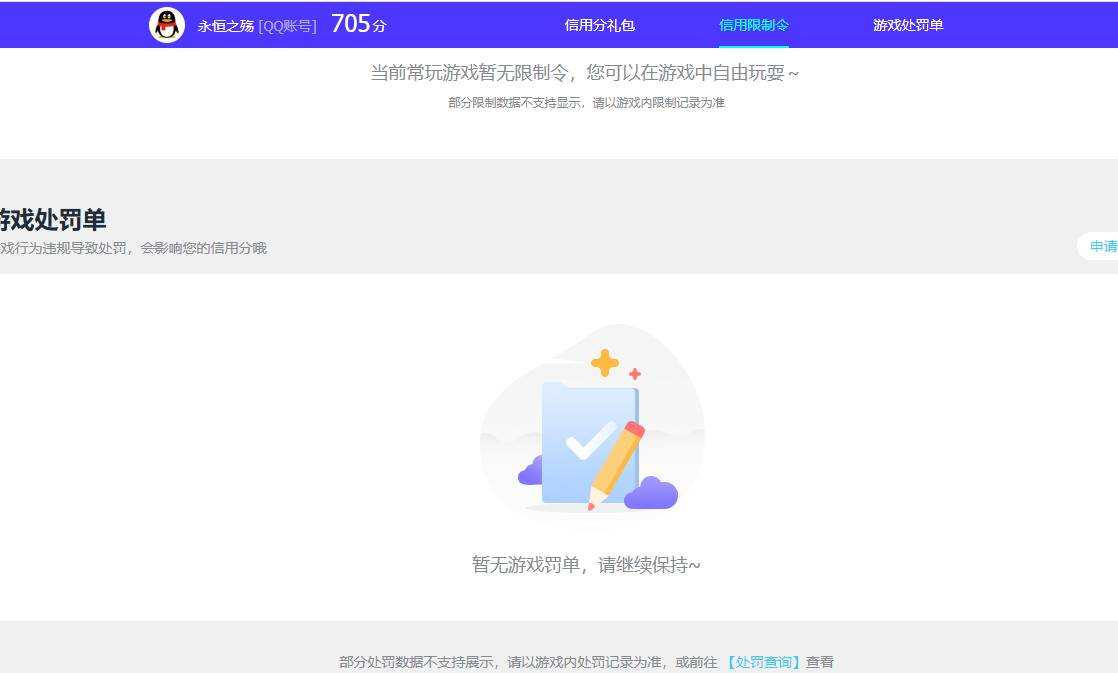This screenshot has height=673, width=1118.
Task: Click the note 部分限制数据不支持显示
Action: point(514,103)
